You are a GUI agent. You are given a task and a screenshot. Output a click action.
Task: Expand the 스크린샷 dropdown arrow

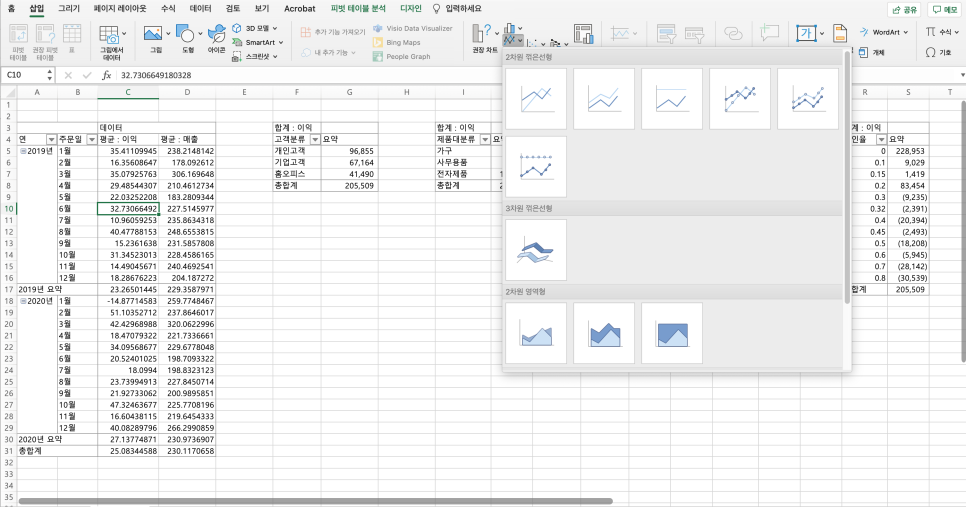275,57
